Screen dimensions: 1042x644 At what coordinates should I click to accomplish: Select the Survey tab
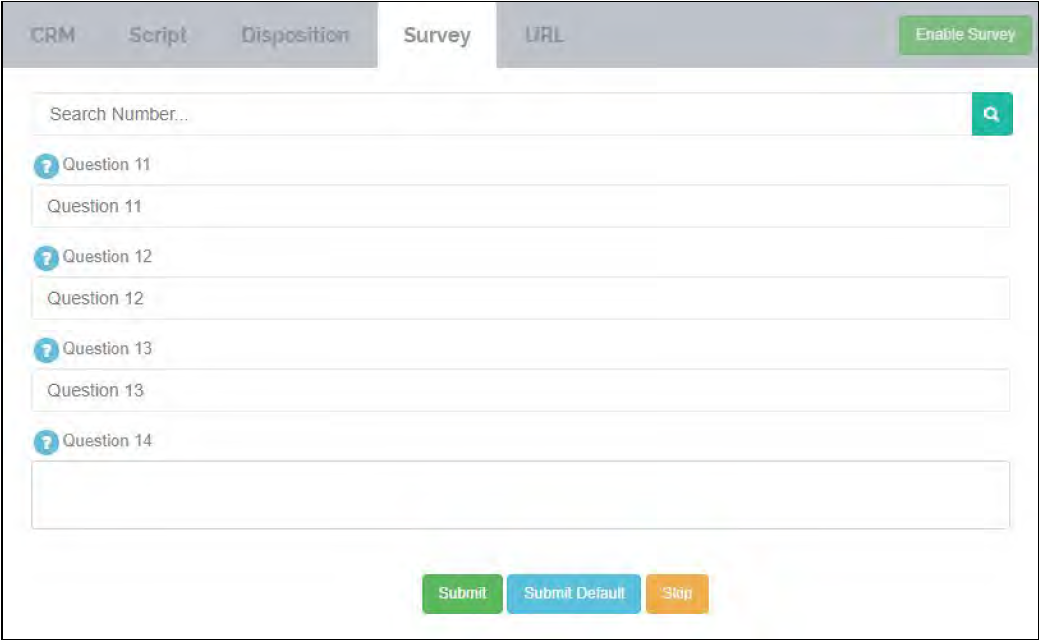pos(437,35)
